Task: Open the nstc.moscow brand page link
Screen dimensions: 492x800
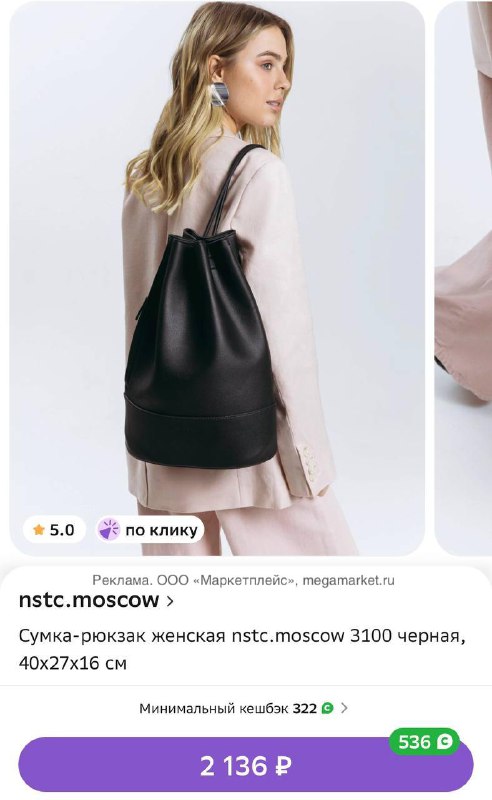Action: (96, 601)
